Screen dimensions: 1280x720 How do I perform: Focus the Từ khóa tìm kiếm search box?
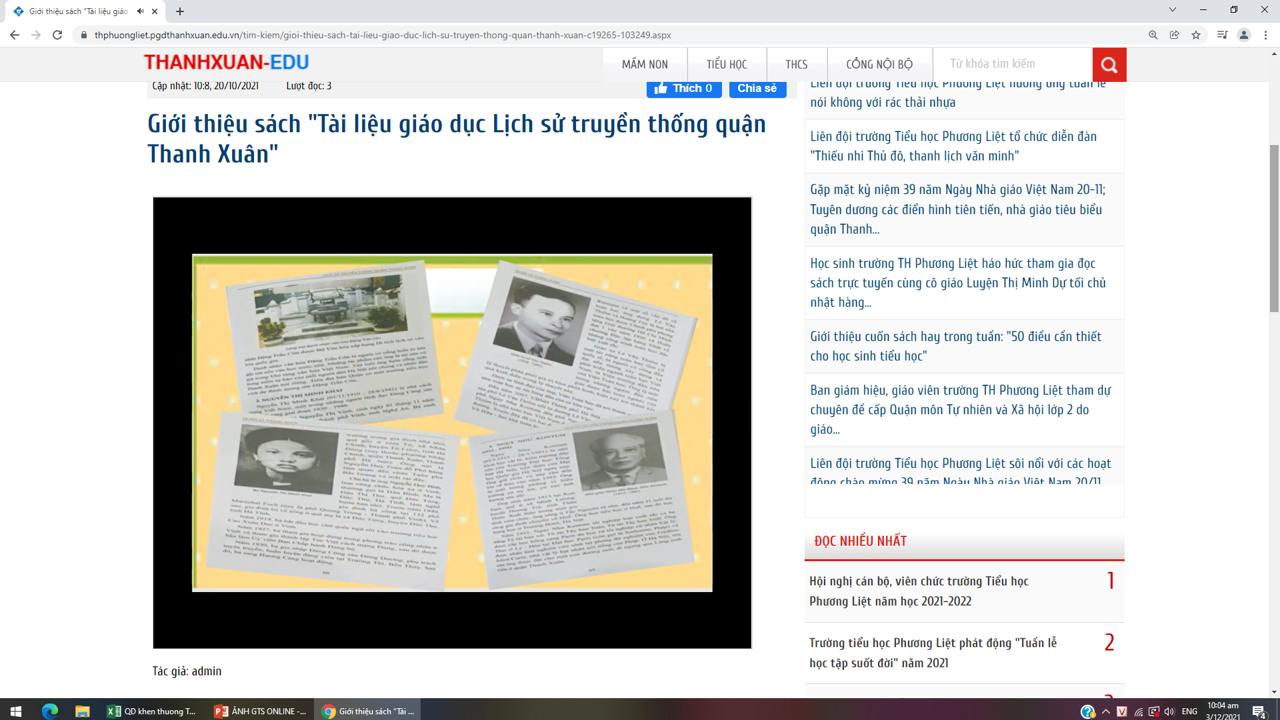coord(1013,64)
